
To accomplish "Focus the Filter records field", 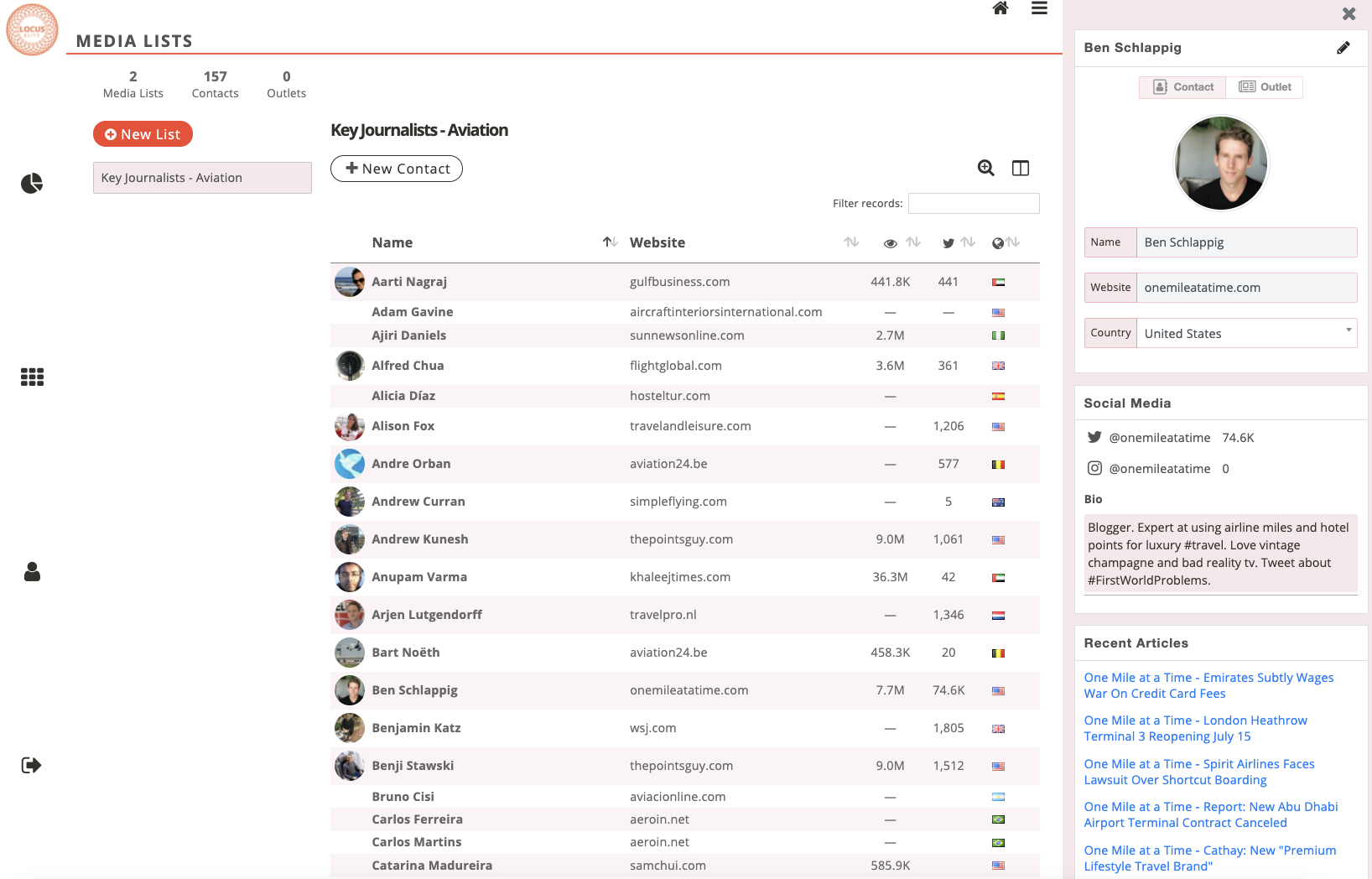I will pyautogui.click(x=974, y=203).
